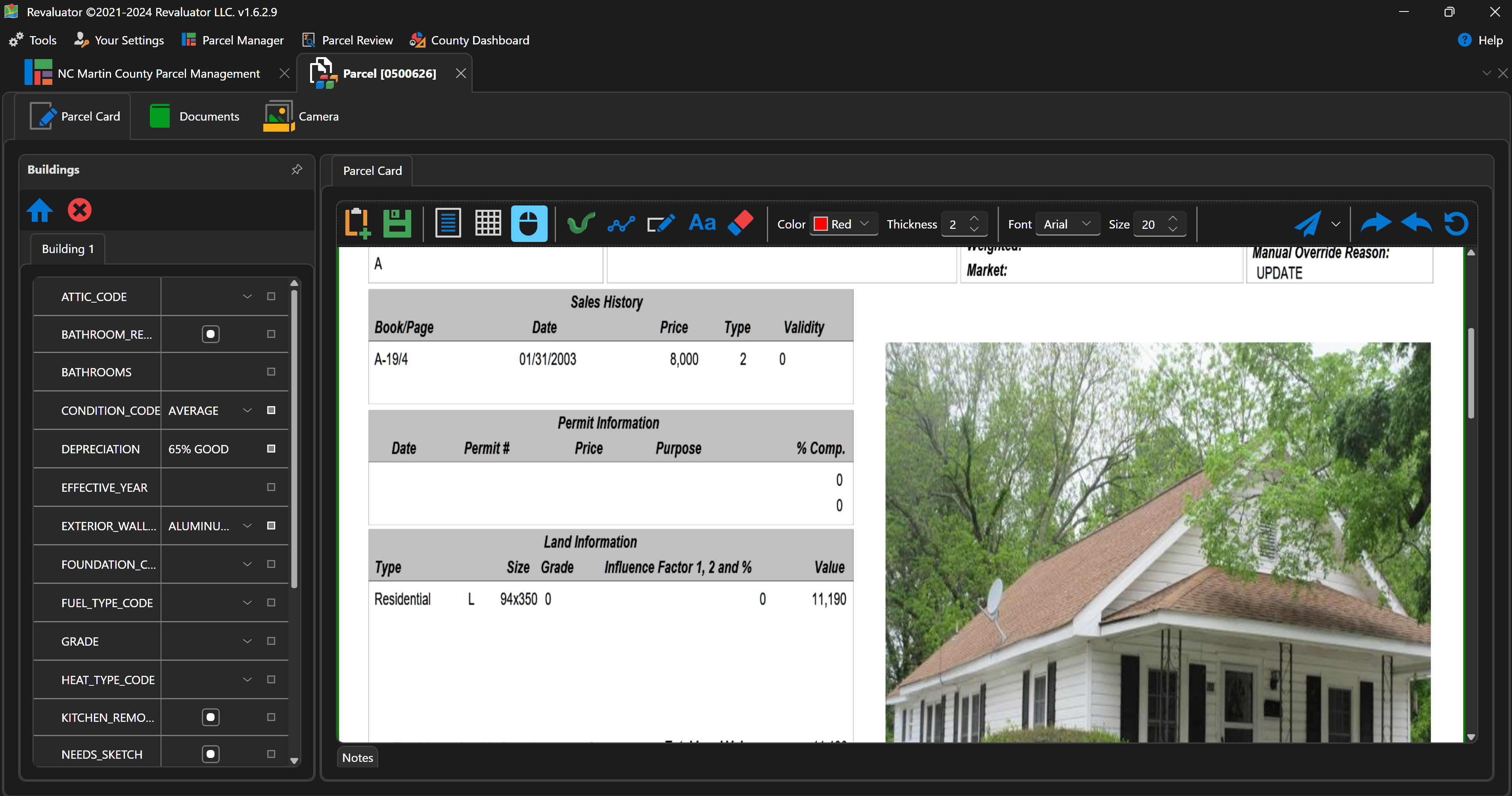Expand the CONDITION_CODE dropdown
This screenshot has width=1512, height=796.
click(x=247, y=410)
